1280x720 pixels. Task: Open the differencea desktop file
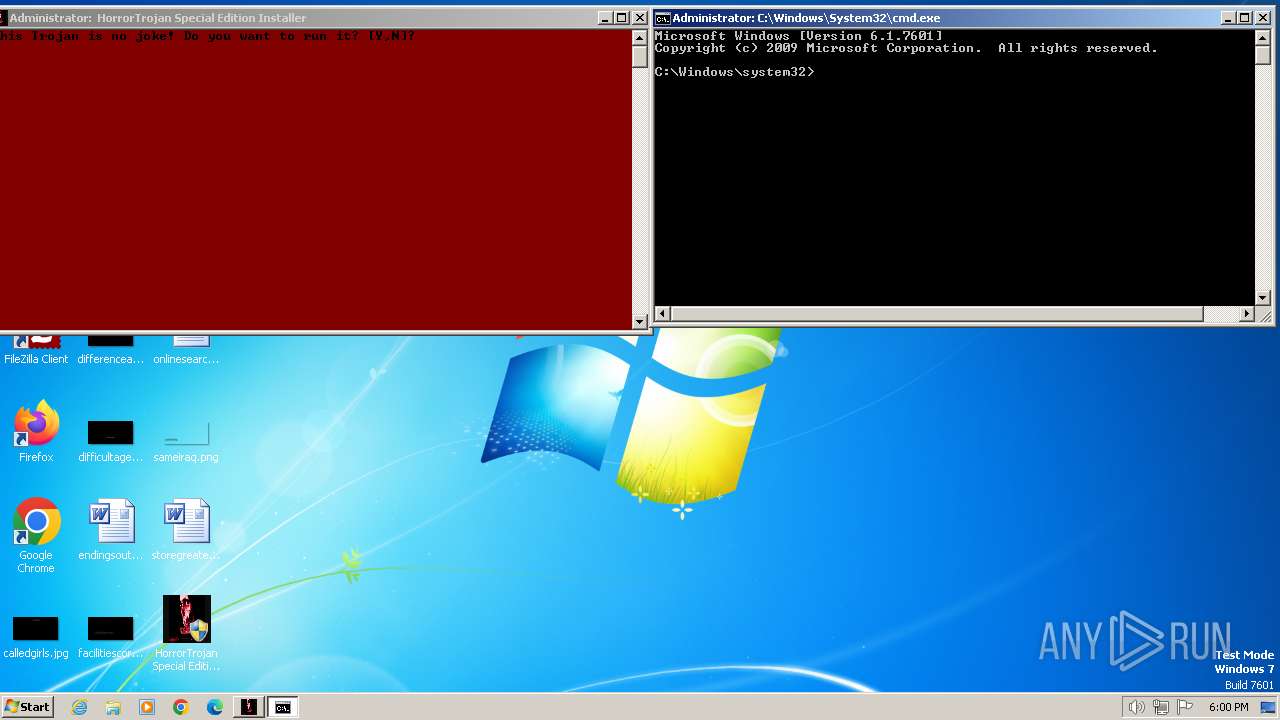(x=111, y=349)
